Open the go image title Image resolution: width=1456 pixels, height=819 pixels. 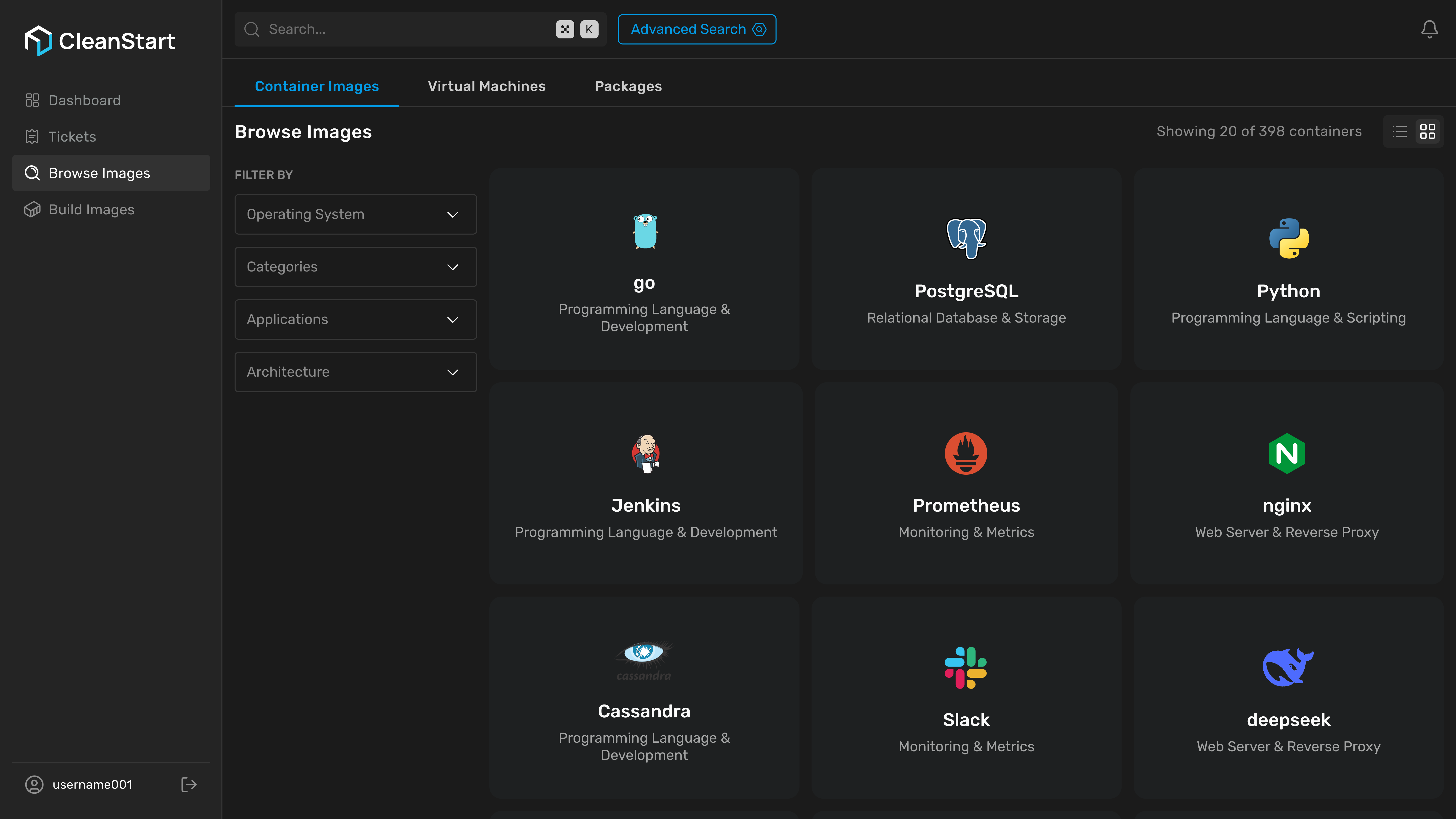(644, 283)
